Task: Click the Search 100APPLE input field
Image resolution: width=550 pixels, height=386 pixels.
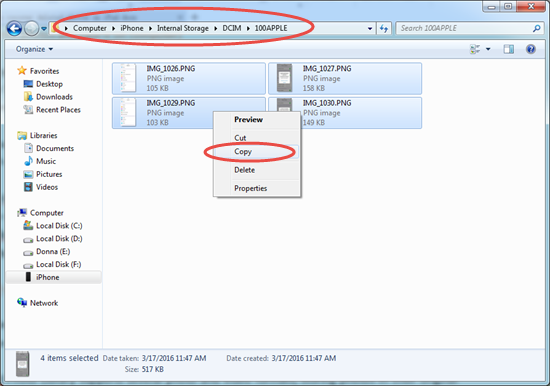Action: (465, 28)
